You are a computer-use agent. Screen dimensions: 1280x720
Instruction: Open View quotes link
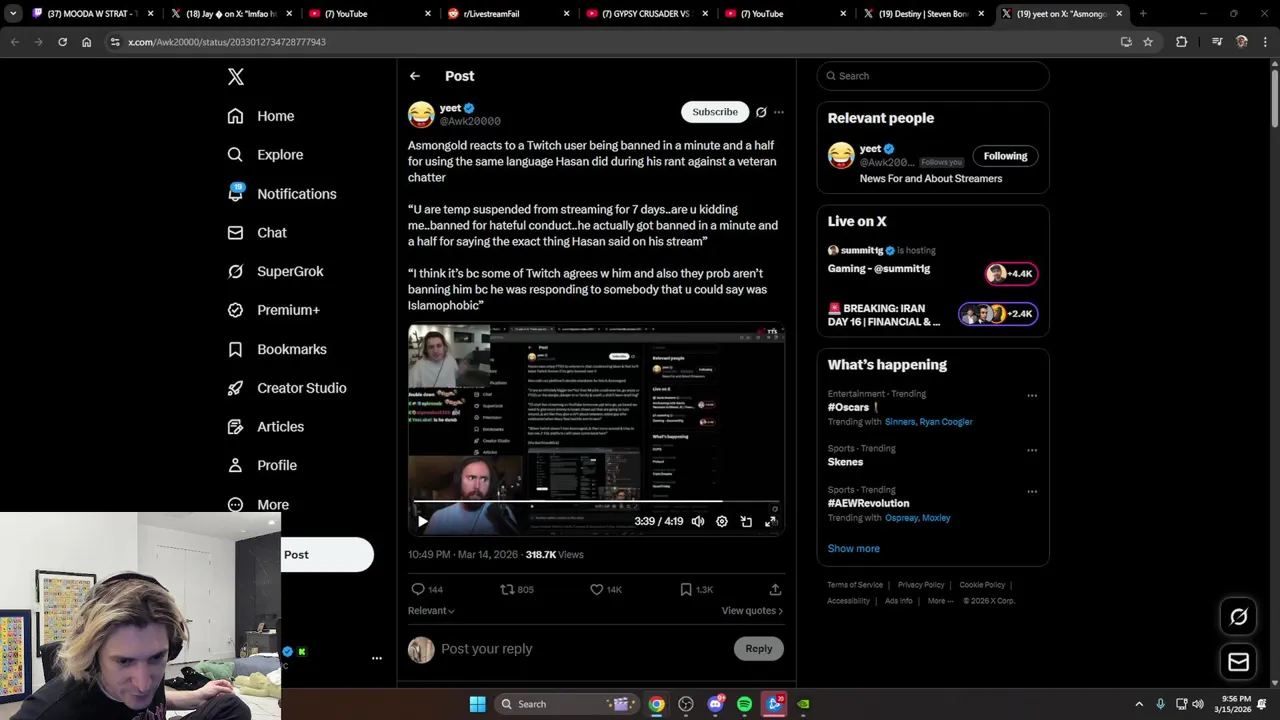752,610
